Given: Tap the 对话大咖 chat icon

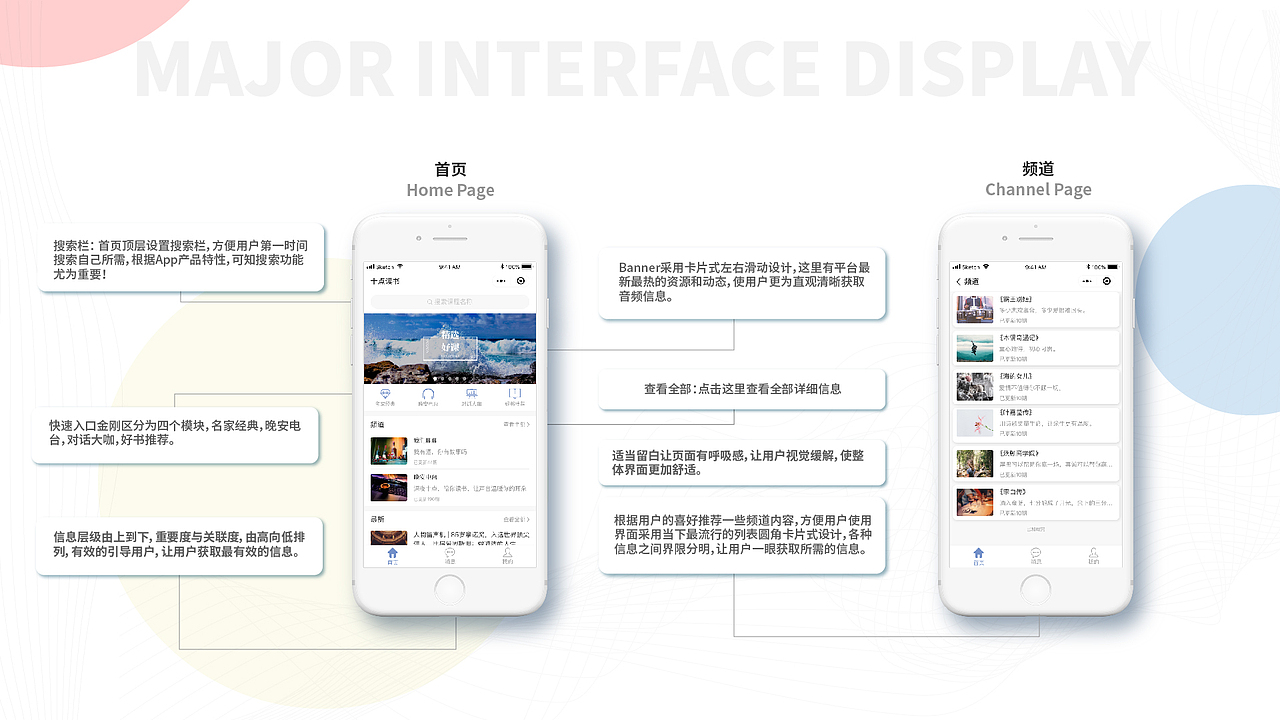Looking at the screenshot, I should coord(473,393).
